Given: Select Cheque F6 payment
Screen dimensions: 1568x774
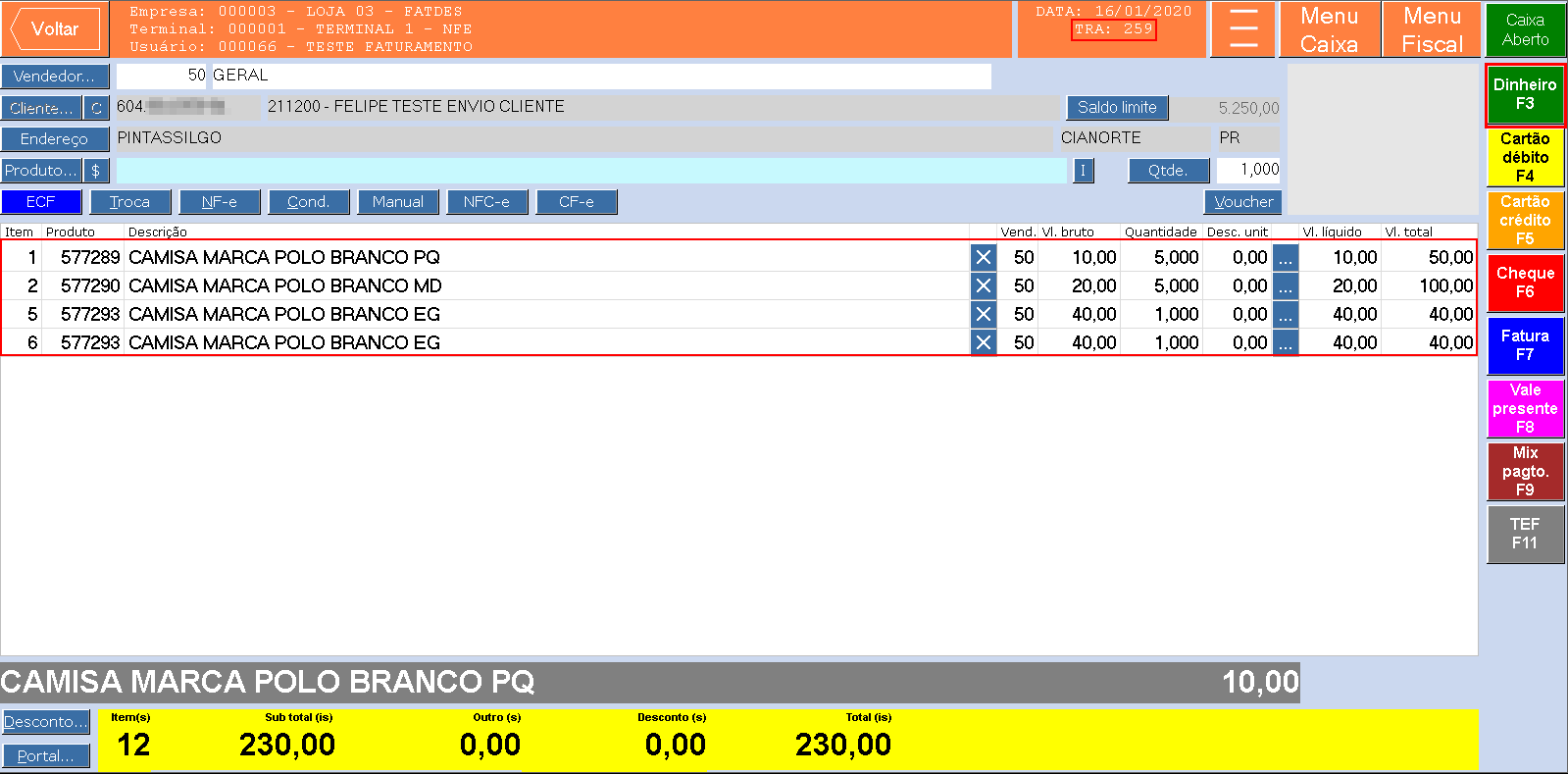Looking at the screenshot, I should pos(1526,284).
